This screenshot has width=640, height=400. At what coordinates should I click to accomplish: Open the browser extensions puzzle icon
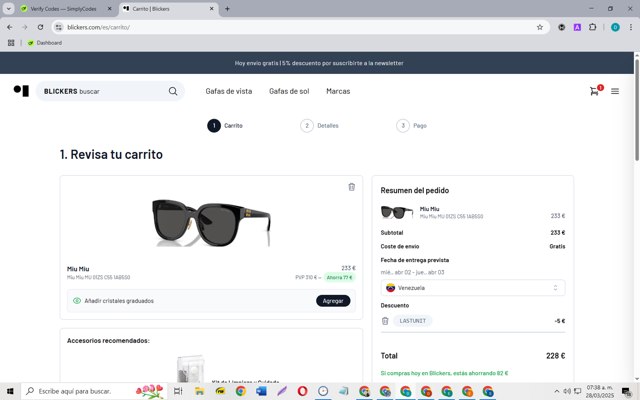[x=592, y=27]
